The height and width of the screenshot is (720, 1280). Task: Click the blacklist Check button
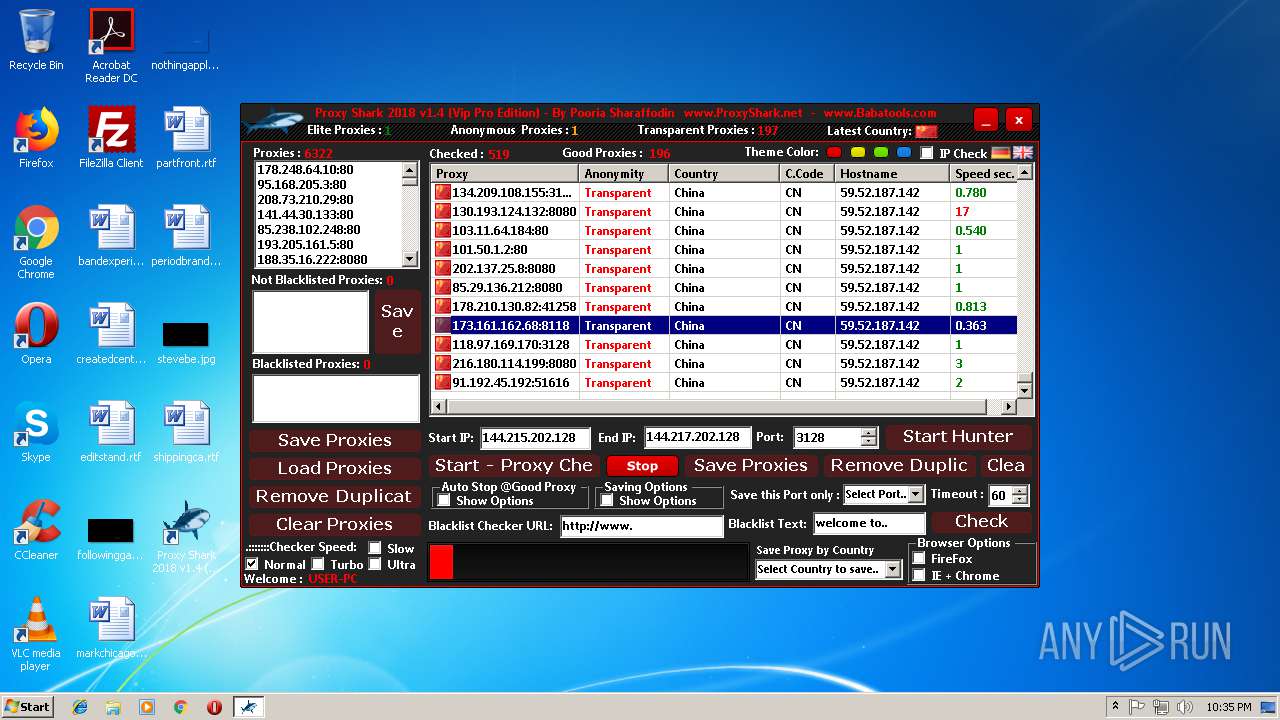pyautogui.click(x=981, y=521)
